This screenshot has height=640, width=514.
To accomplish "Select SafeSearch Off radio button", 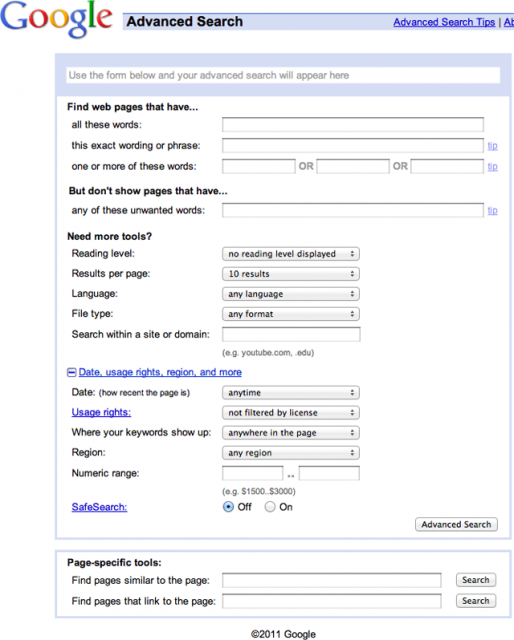I will point(228,507).
